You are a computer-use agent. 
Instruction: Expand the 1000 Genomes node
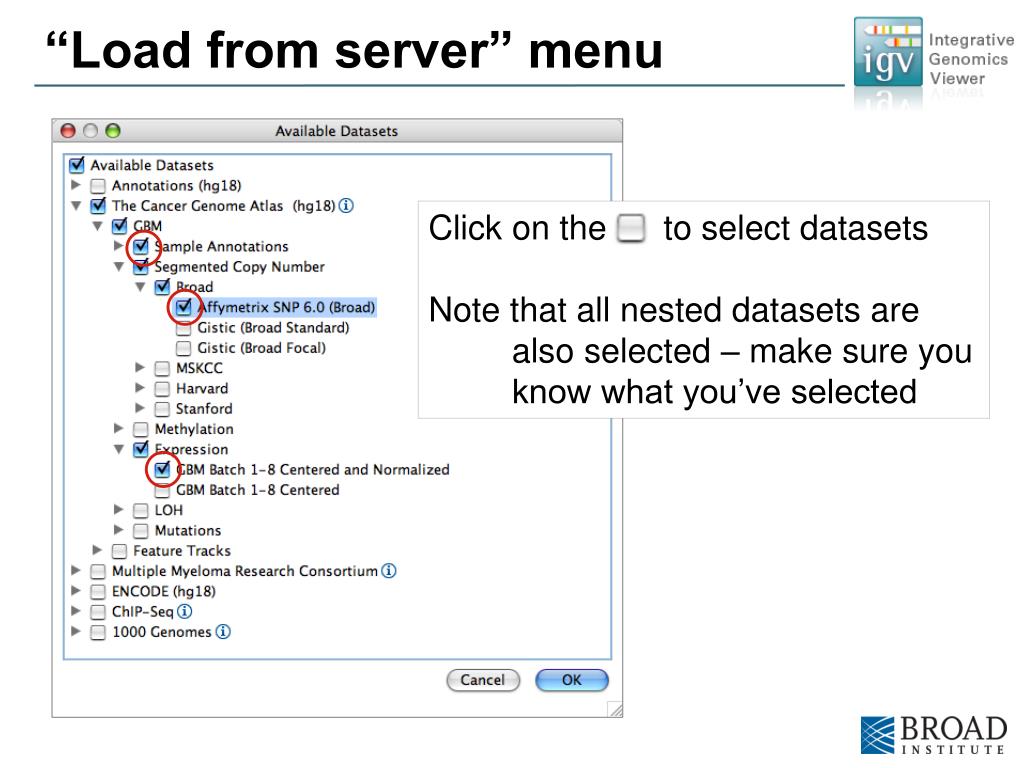click(76, 631)
